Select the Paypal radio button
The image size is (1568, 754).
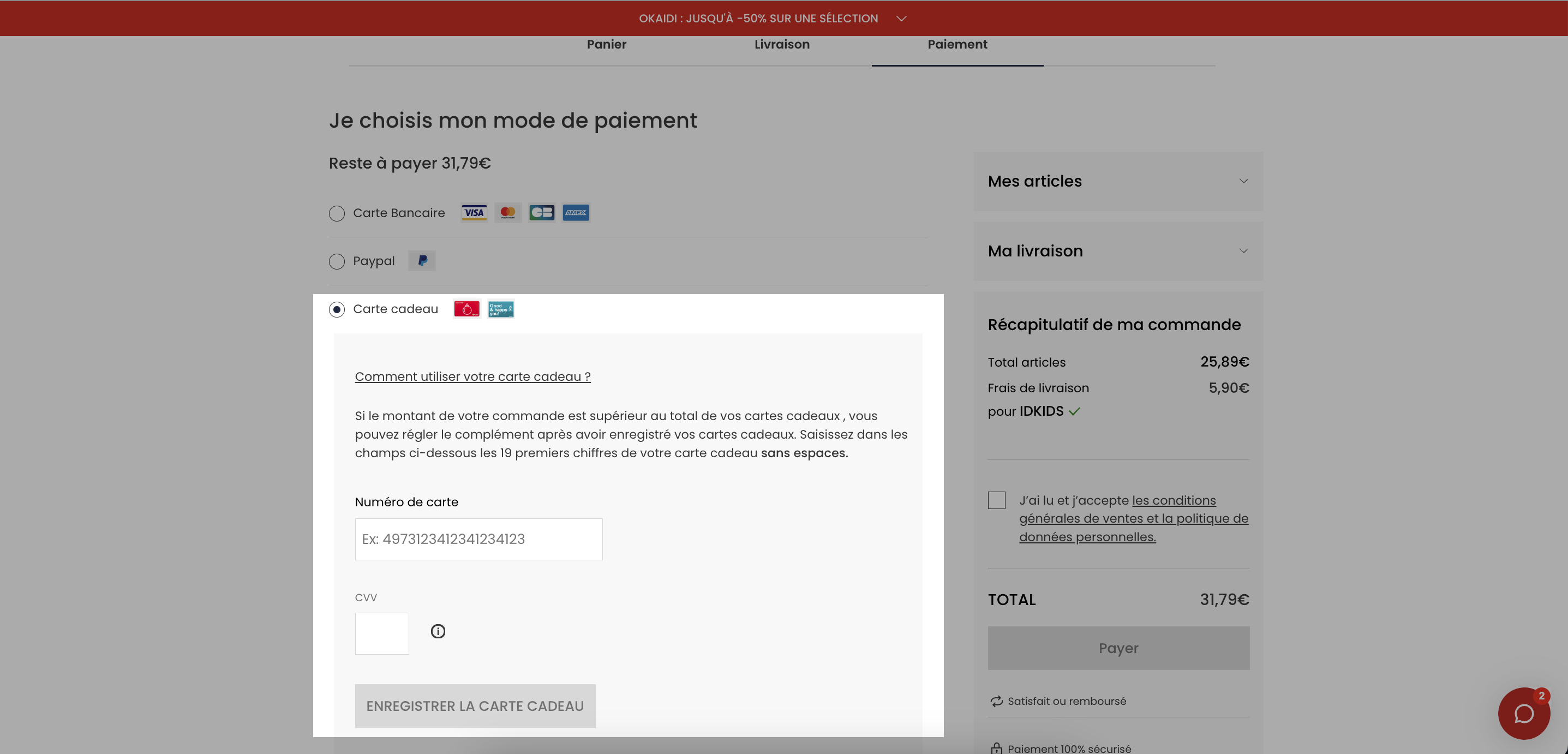click(337, 261)
